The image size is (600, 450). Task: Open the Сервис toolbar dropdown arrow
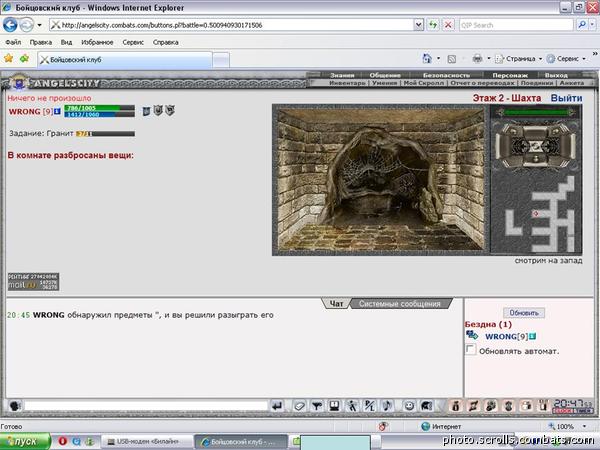coord(584,59)
